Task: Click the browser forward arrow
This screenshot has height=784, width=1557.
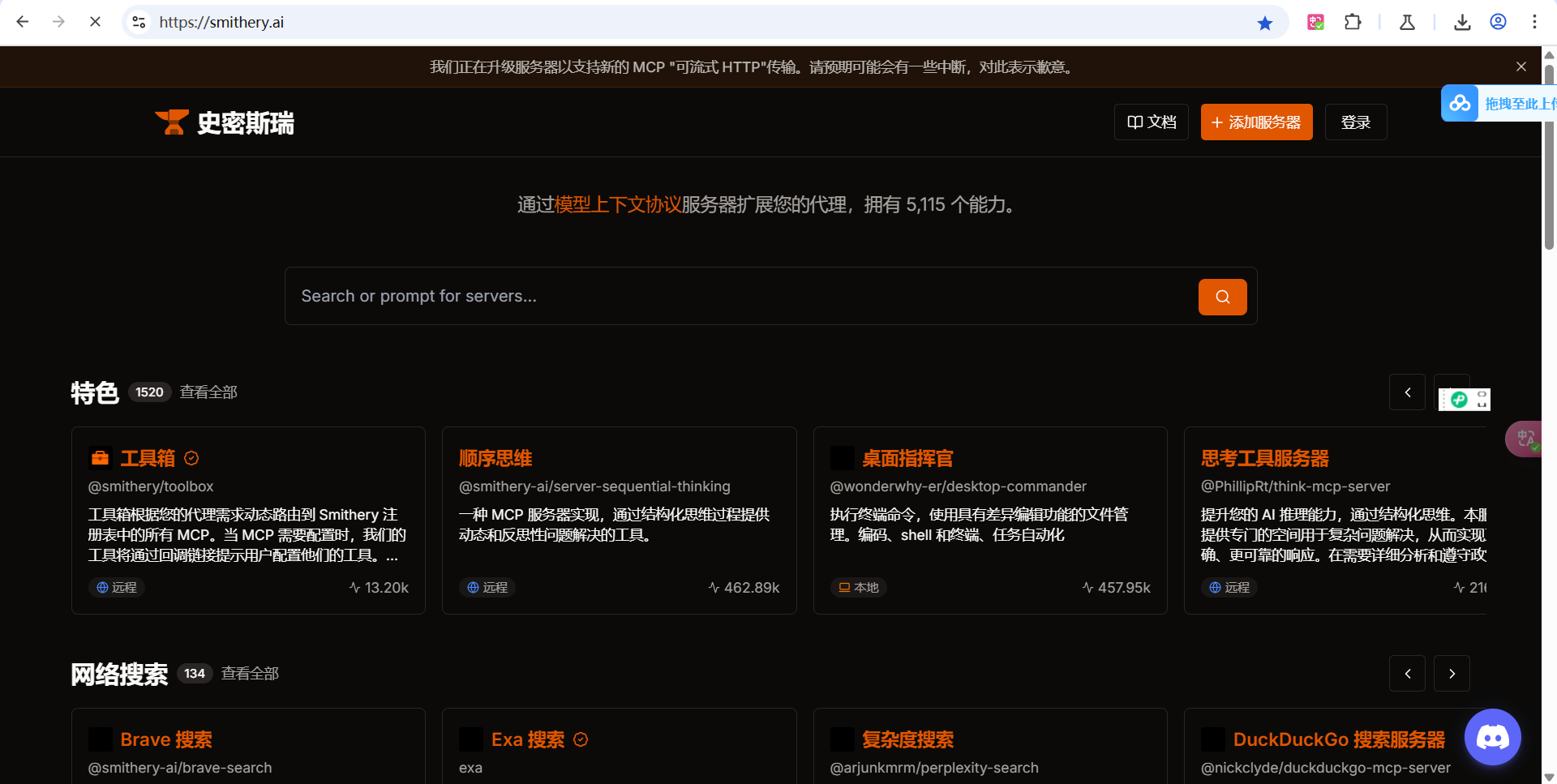Action: [58, 22]
